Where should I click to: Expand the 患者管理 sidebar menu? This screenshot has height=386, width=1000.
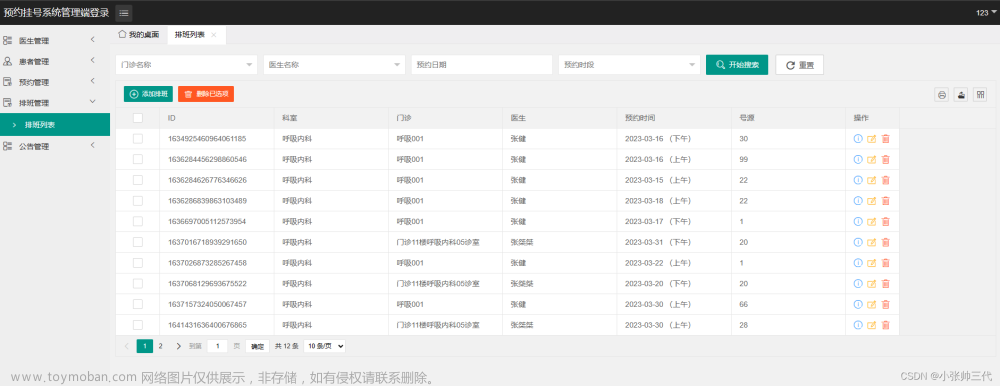pos(55,62)
